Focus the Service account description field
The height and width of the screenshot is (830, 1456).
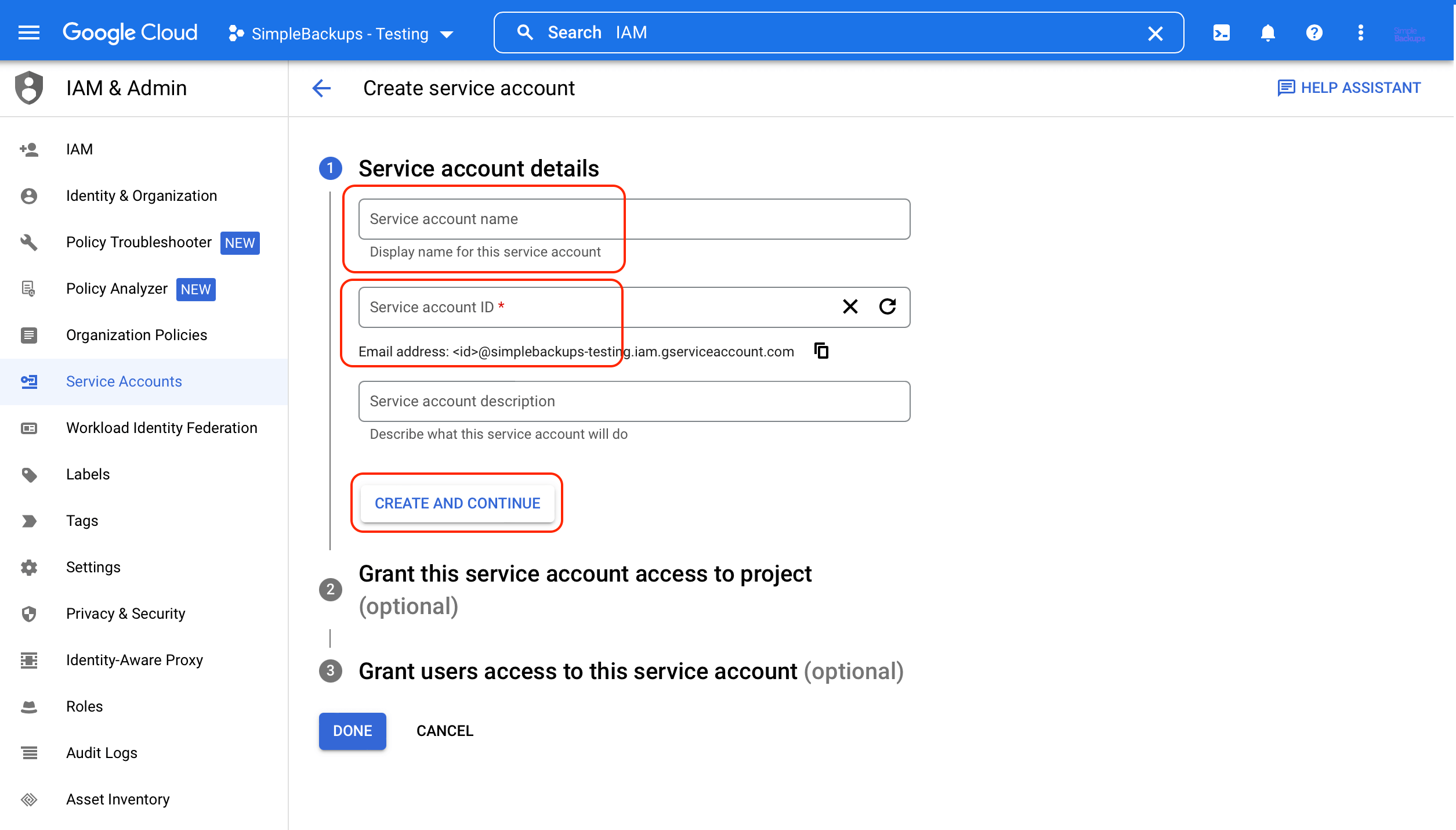coord(634,401)
